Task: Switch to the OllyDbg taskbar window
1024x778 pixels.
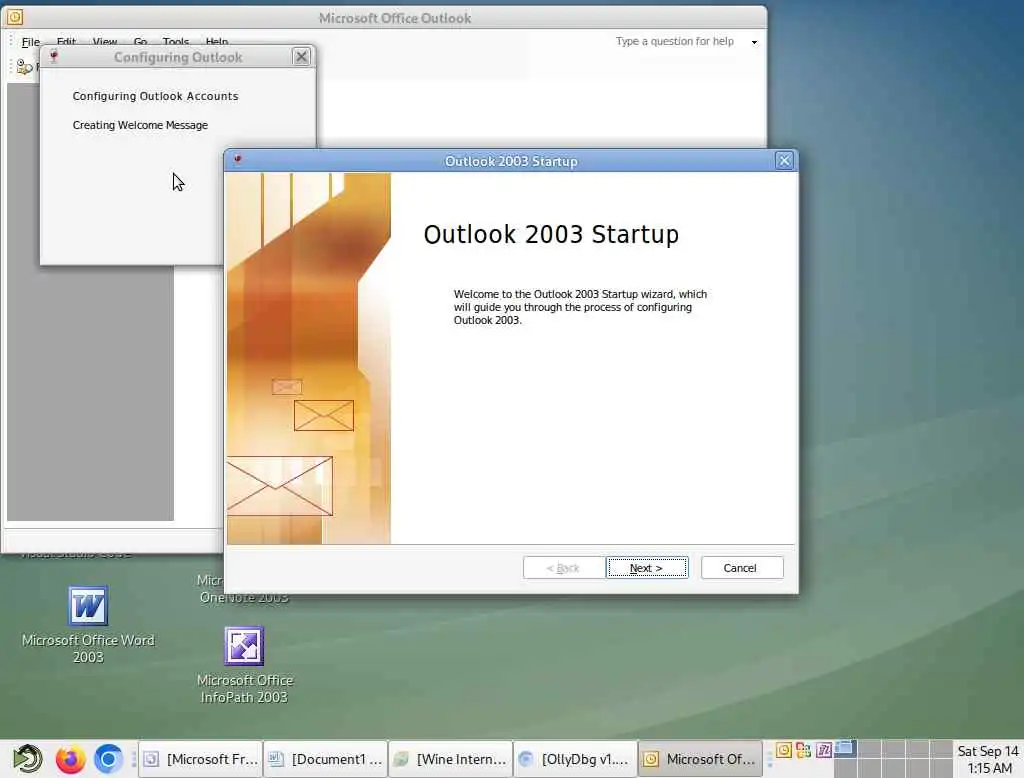Action: coord(575,759)
